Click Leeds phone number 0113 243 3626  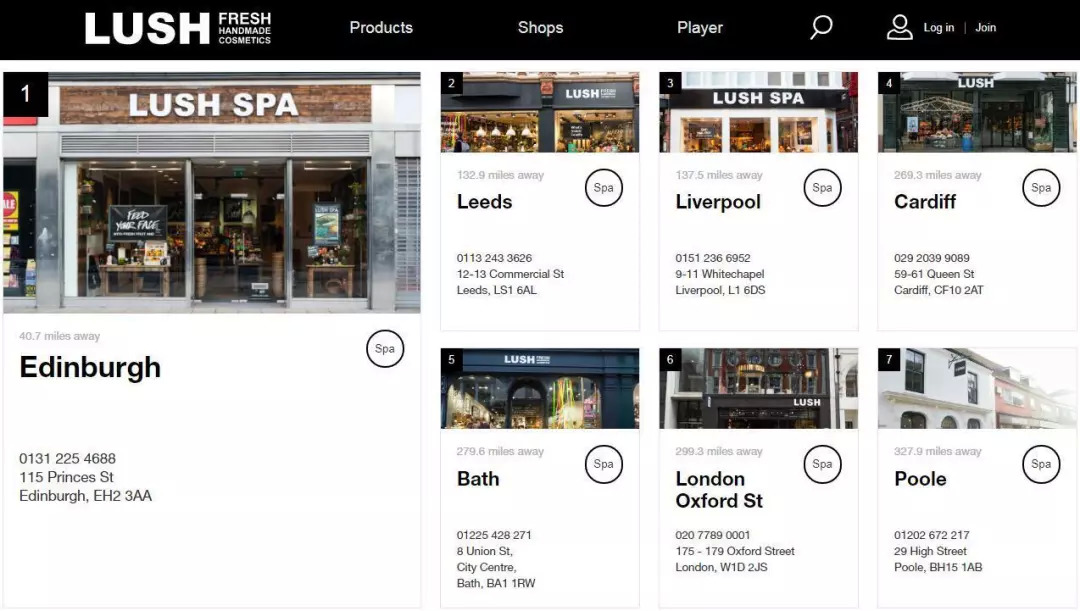click(x=495, y=258)
